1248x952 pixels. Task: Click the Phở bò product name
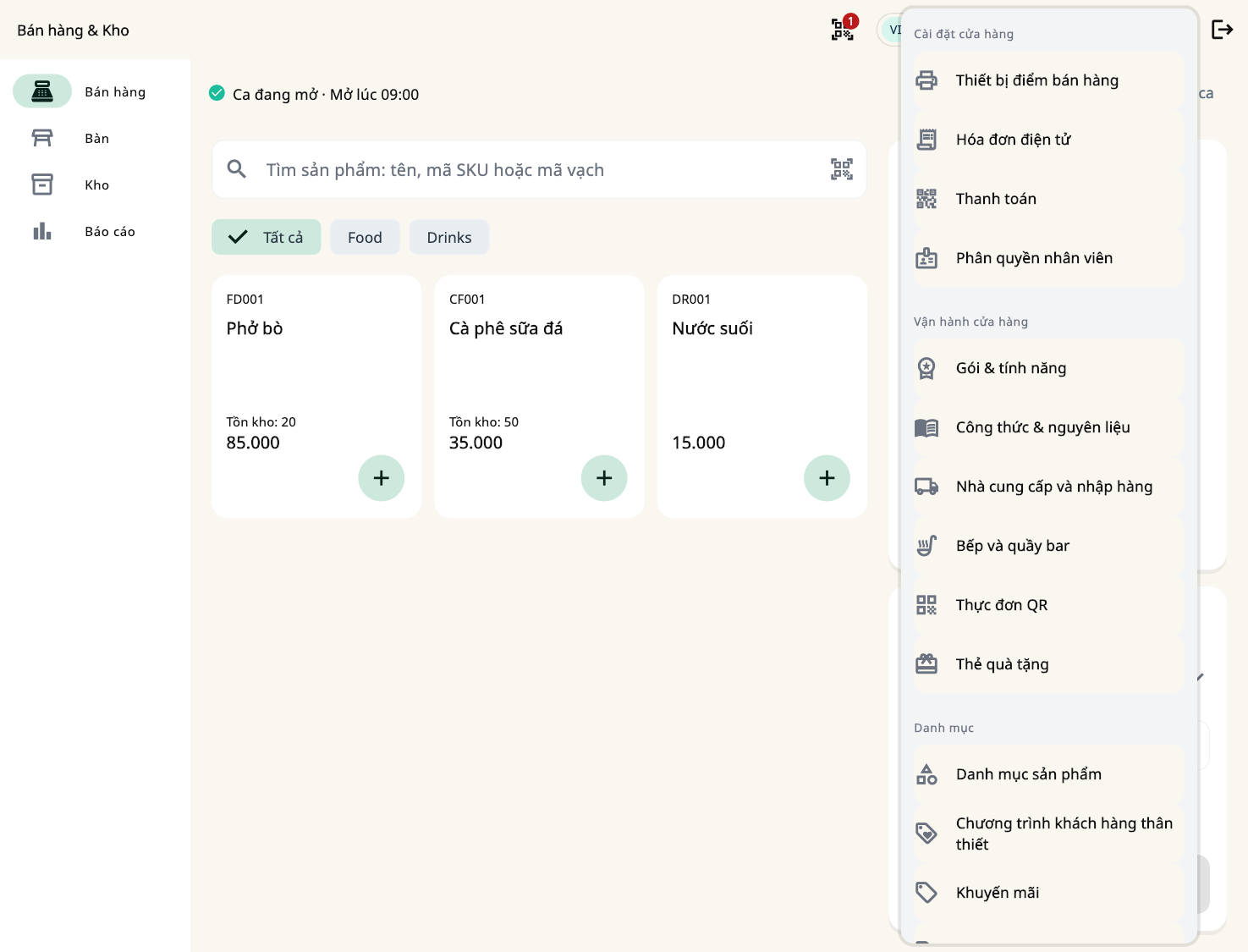[255, 328]
